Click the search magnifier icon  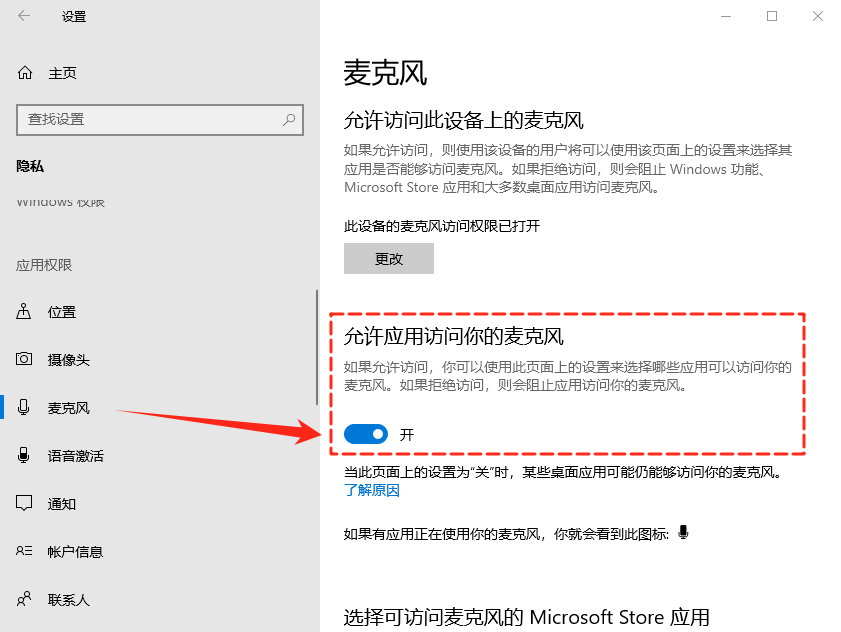[289, 119]
